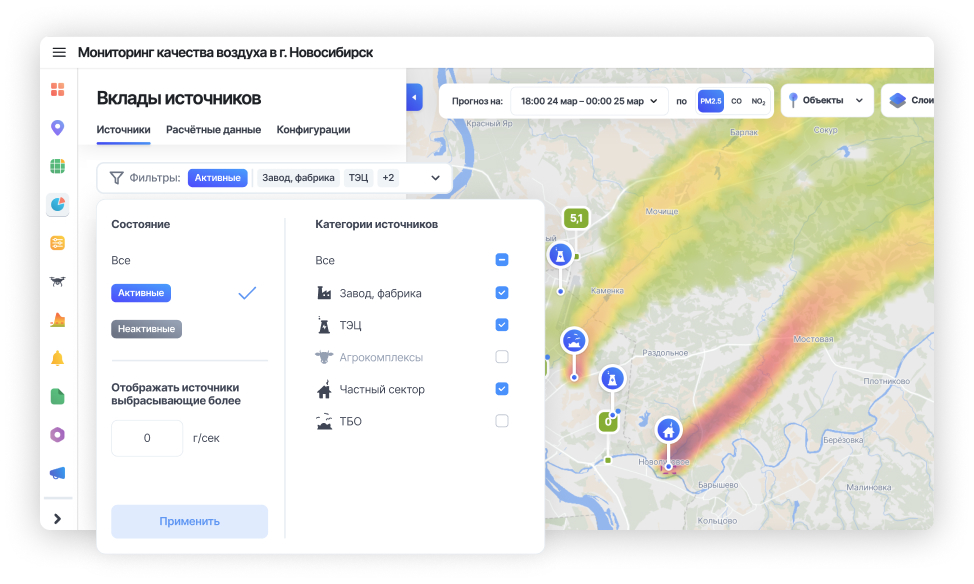Collapse the side panel with arrow handle

[x=414, y=98]
